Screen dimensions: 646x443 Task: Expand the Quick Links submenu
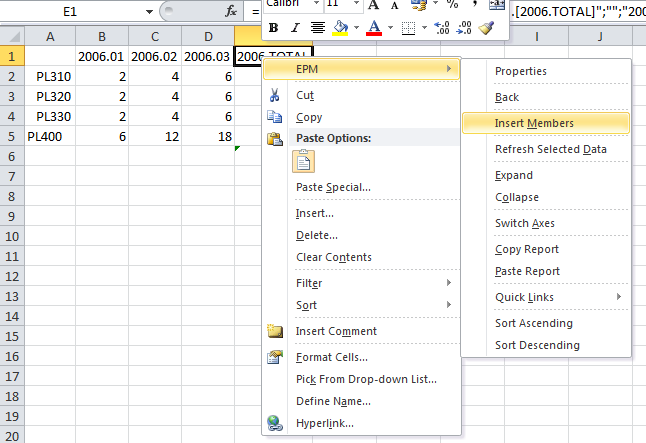(x=546, y=297)
